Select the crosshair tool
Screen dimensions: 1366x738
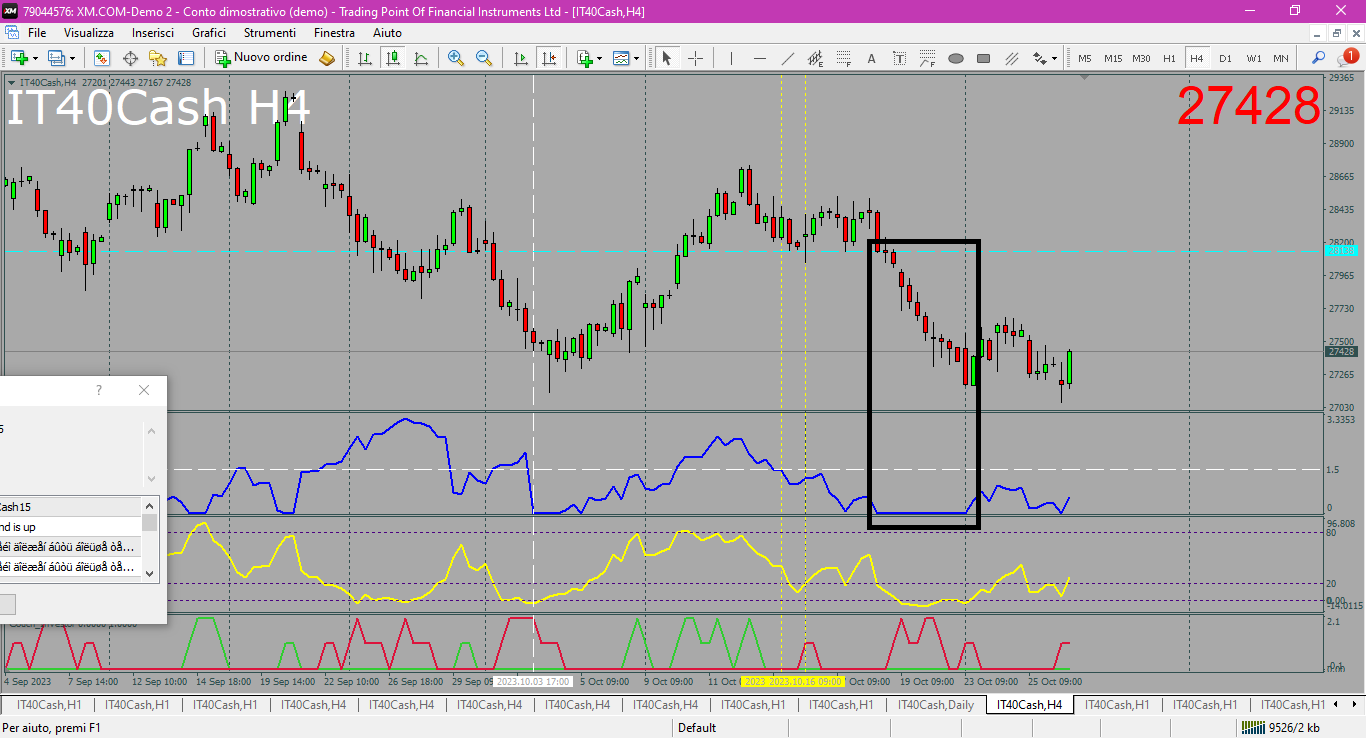(695, 58)
